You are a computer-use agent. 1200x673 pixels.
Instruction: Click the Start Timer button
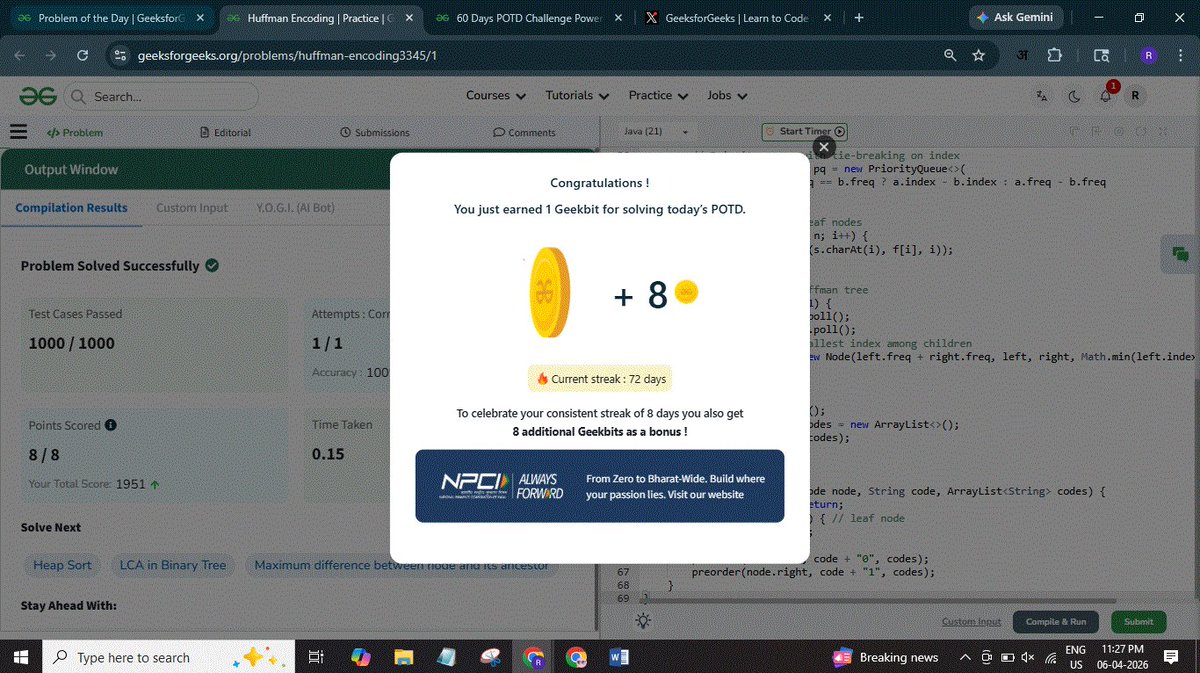pos(805,131)
